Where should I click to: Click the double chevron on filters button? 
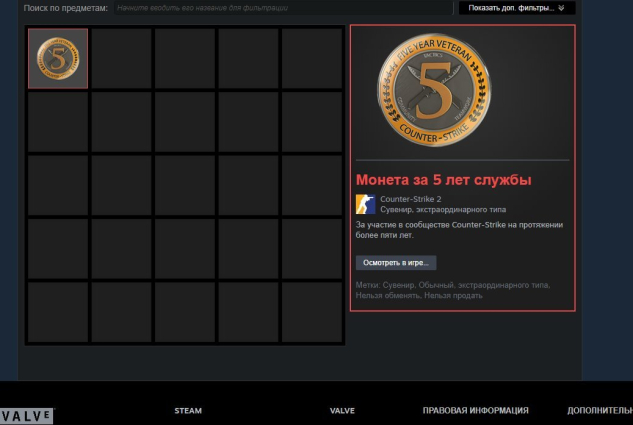point(561,8)
